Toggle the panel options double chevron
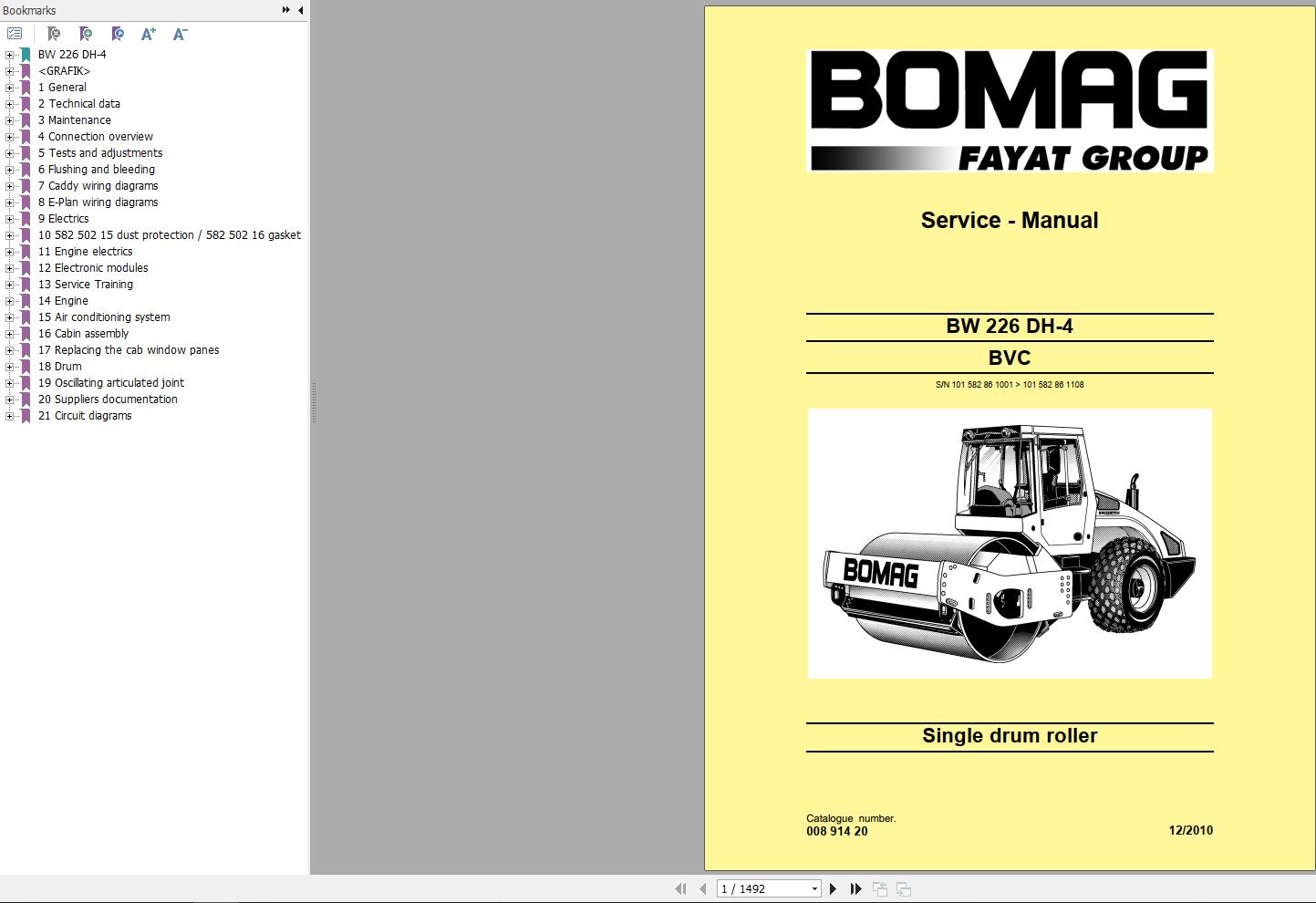 (x=285, y=10)
